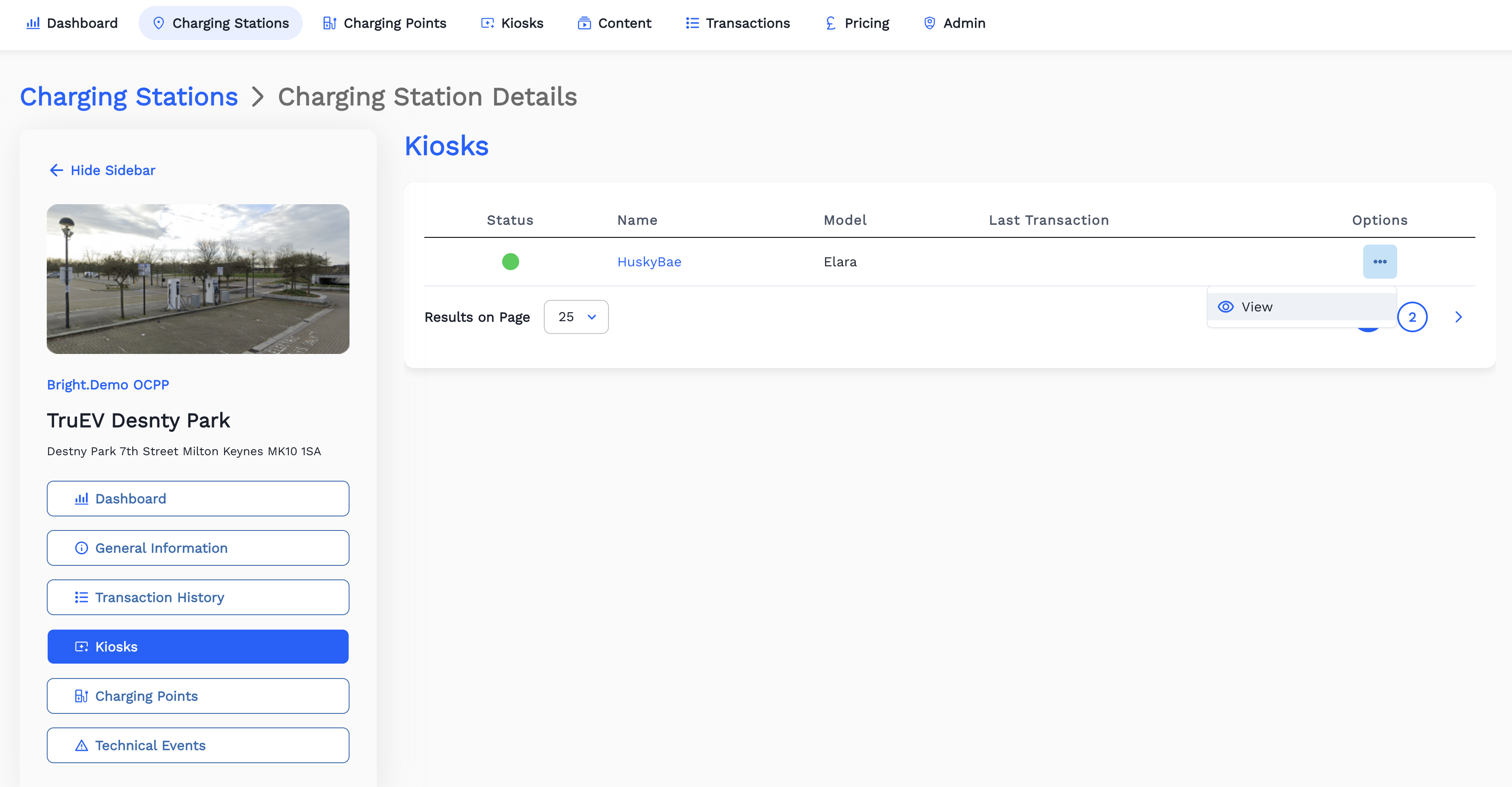The image size is (1512, 787).
Task: Click the green status indicator for HuskyBae
Action: 510,261
